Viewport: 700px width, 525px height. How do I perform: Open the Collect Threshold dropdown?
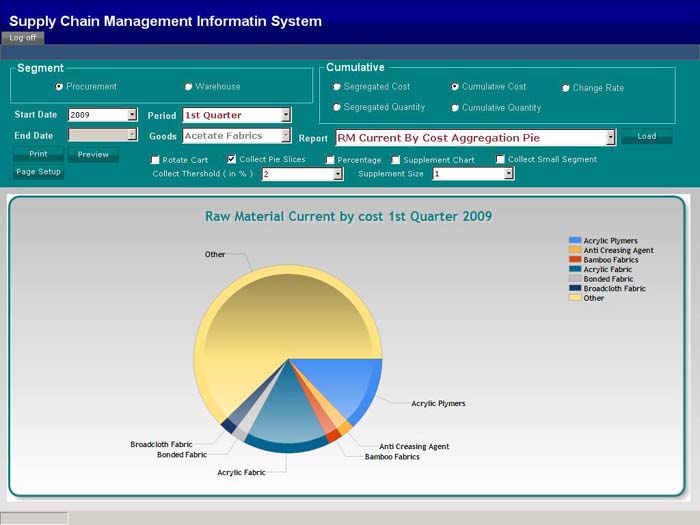[338, 174]
